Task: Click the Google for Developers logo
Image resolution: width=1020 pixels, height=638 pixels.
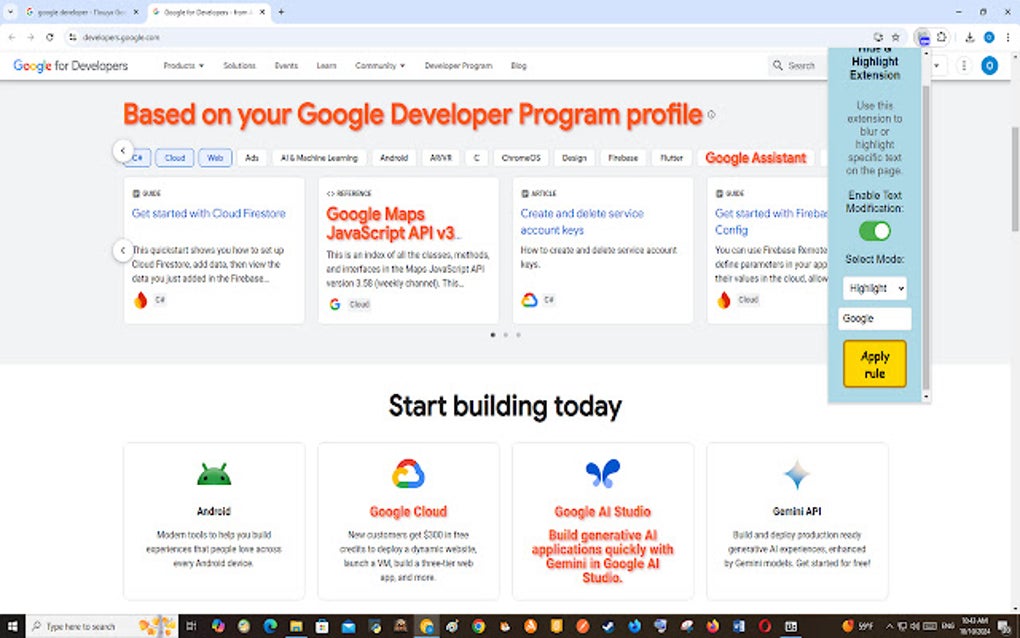Action: click(70, 65)
